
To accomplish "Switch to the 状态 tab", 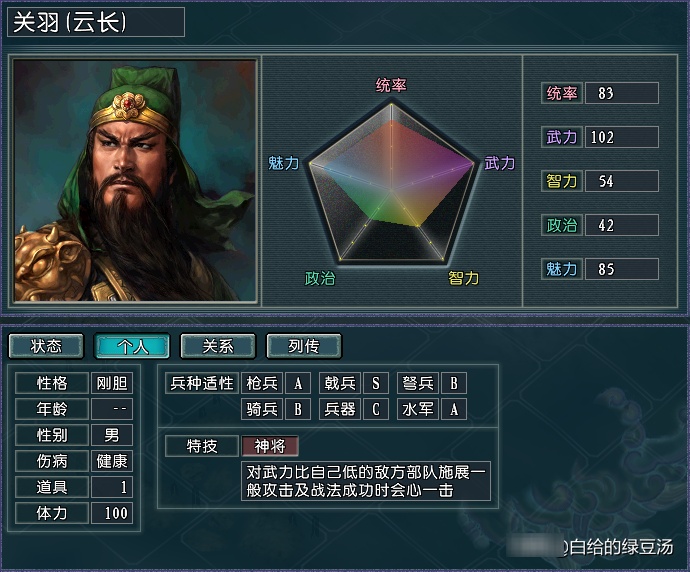I will [46, 346].
